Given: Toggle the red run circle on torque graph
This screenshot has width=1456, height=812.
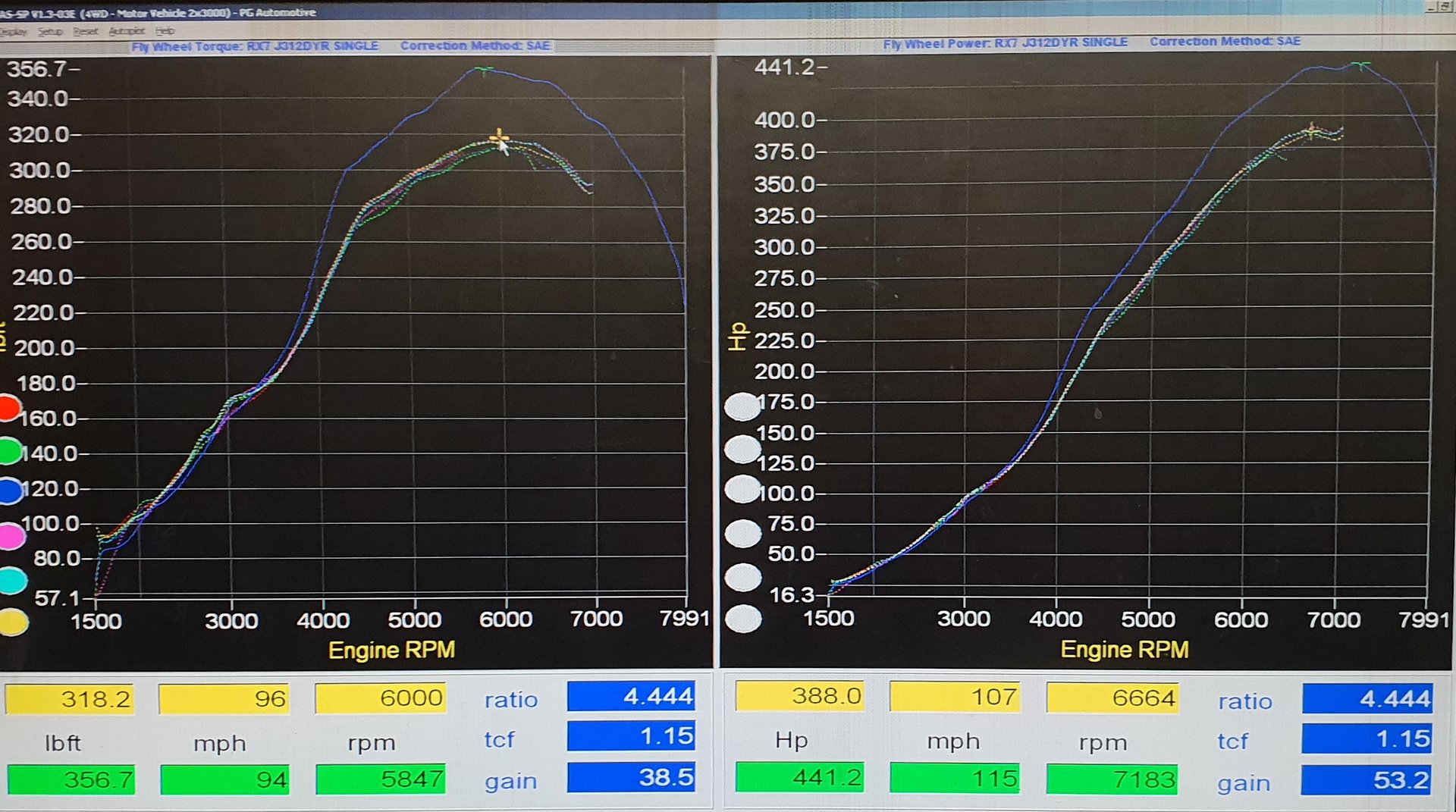Looking at the screenshot, I should coord(9,408).
